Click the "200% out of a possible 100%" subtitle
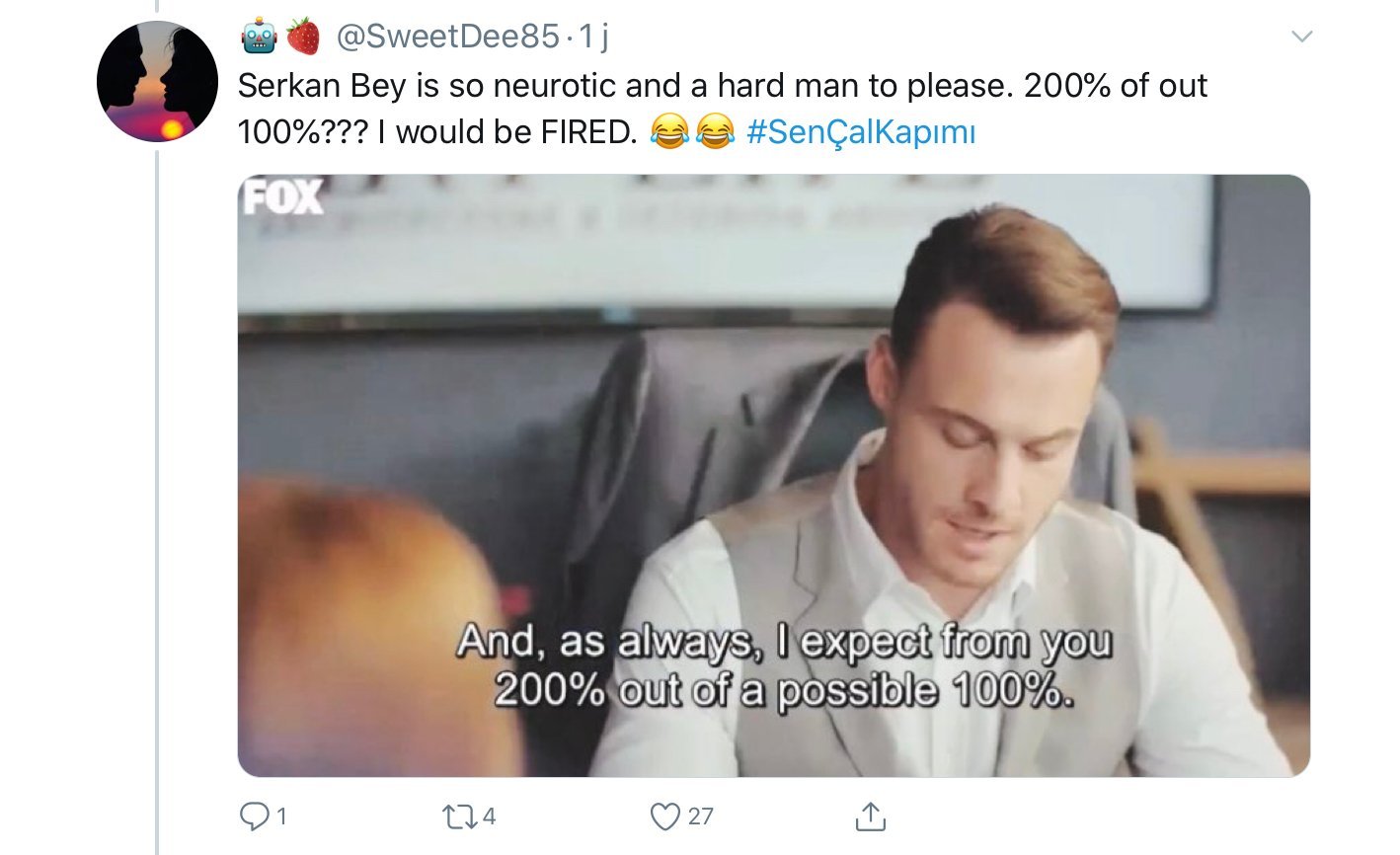 (x=783, y=691)
